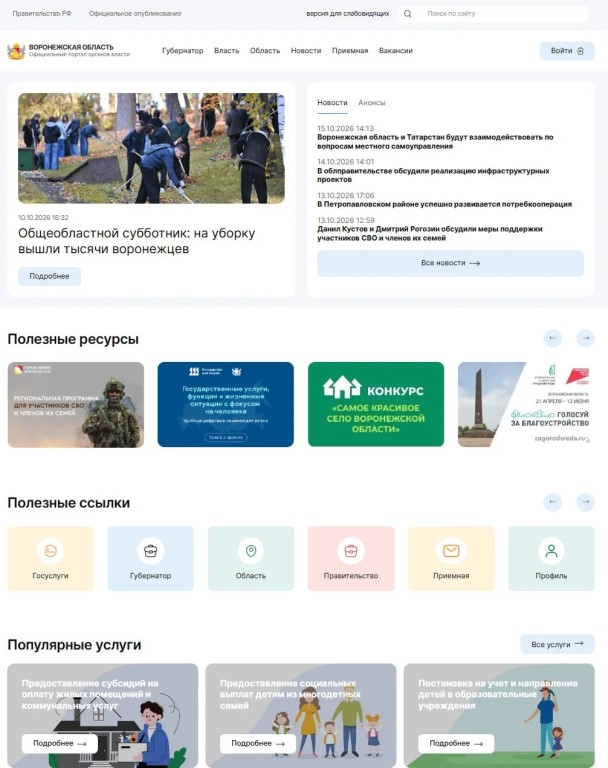Click heading Популярные услуги
The width and height of the screenshot is (608, 768).
coord(74,645)
